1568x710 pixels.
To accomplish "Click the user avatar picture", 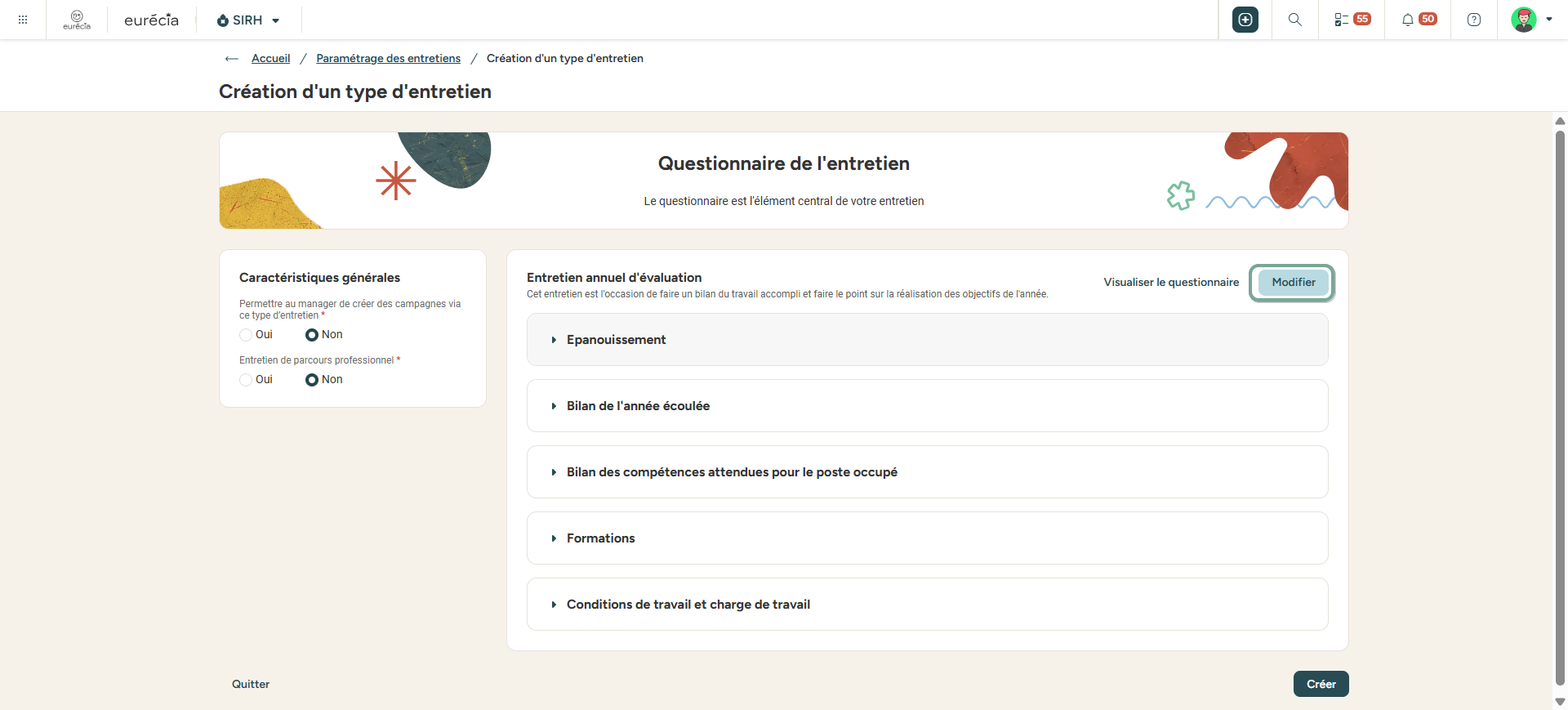I will tap(1524, 20).
